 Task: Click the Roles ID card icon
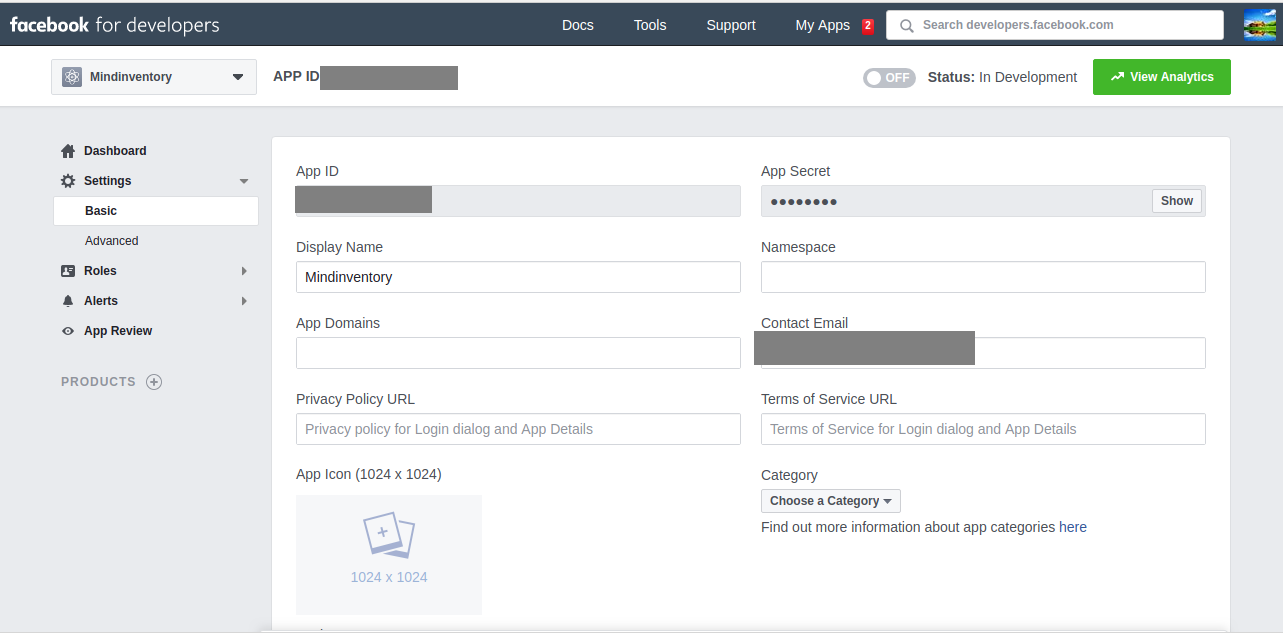click(x=68, y=271)
